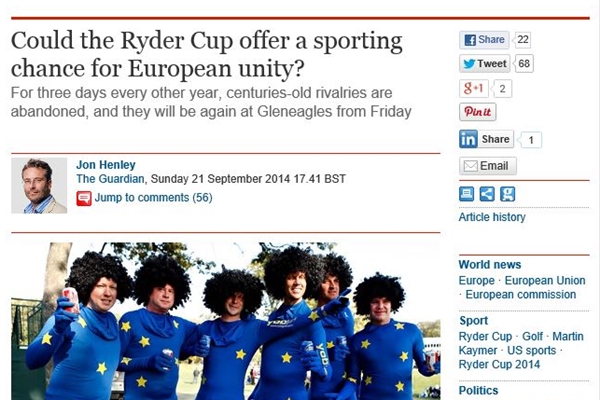Open the Article history link
Image resolution: width=600 pixels, height=400 pixels.
click(x=492, y=217)
